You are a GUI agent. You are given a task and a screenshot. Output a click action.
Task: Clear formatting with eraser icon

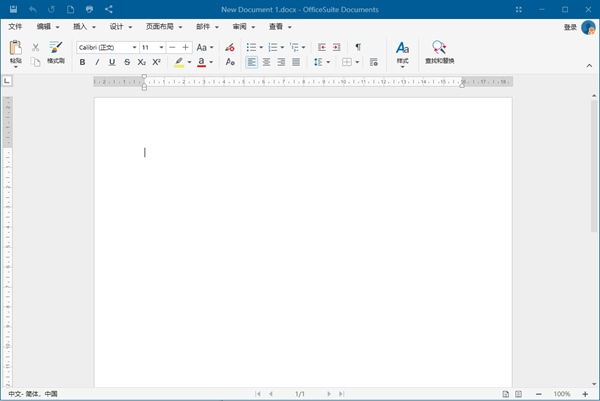pos(230,47)
